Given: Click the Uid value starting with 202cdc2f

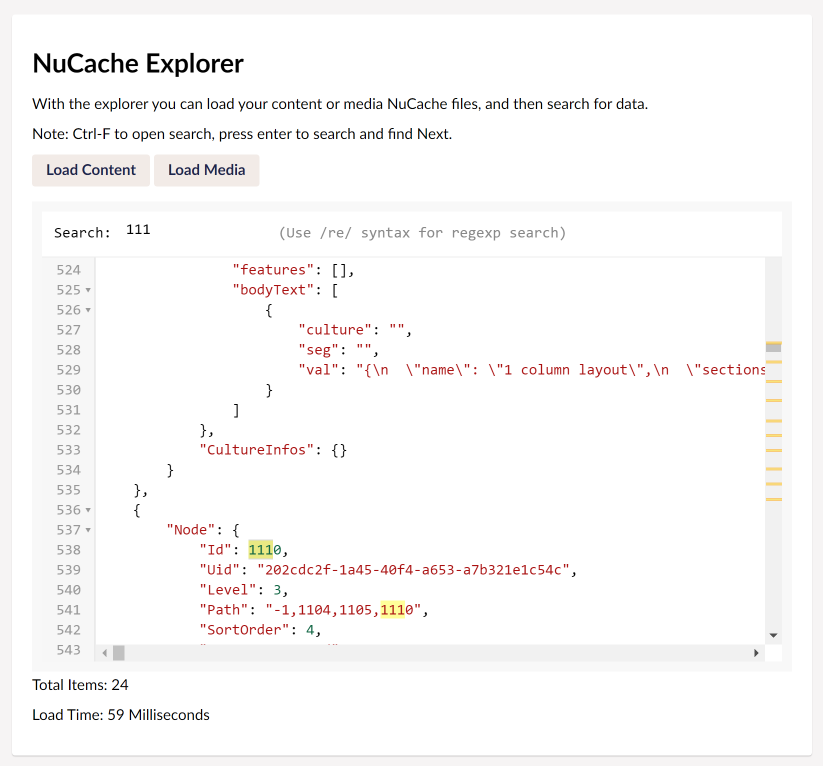Looking at the screenshot, I should (x=414, y=570).
